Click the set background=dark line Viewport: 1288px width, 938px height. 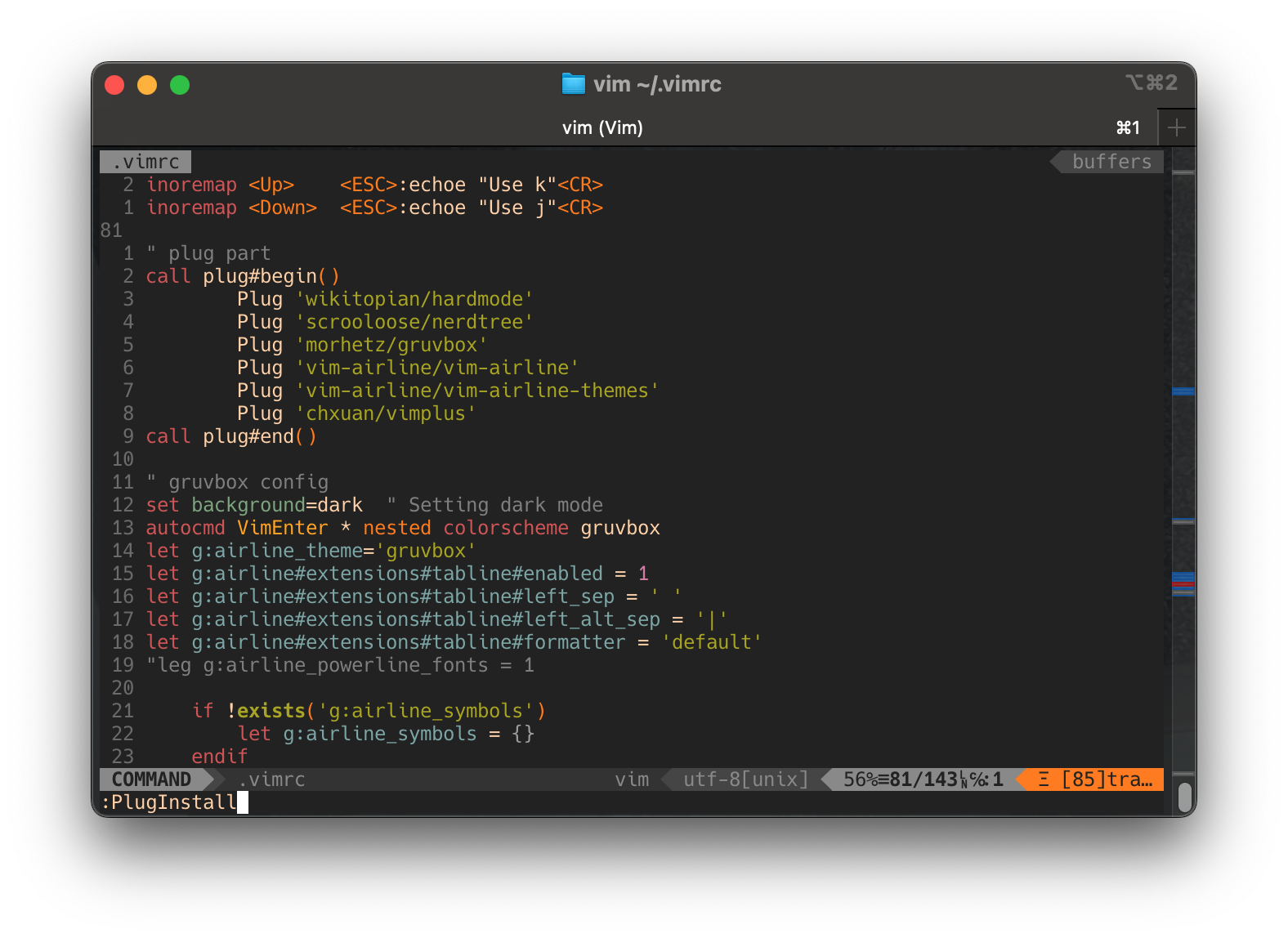254,505
